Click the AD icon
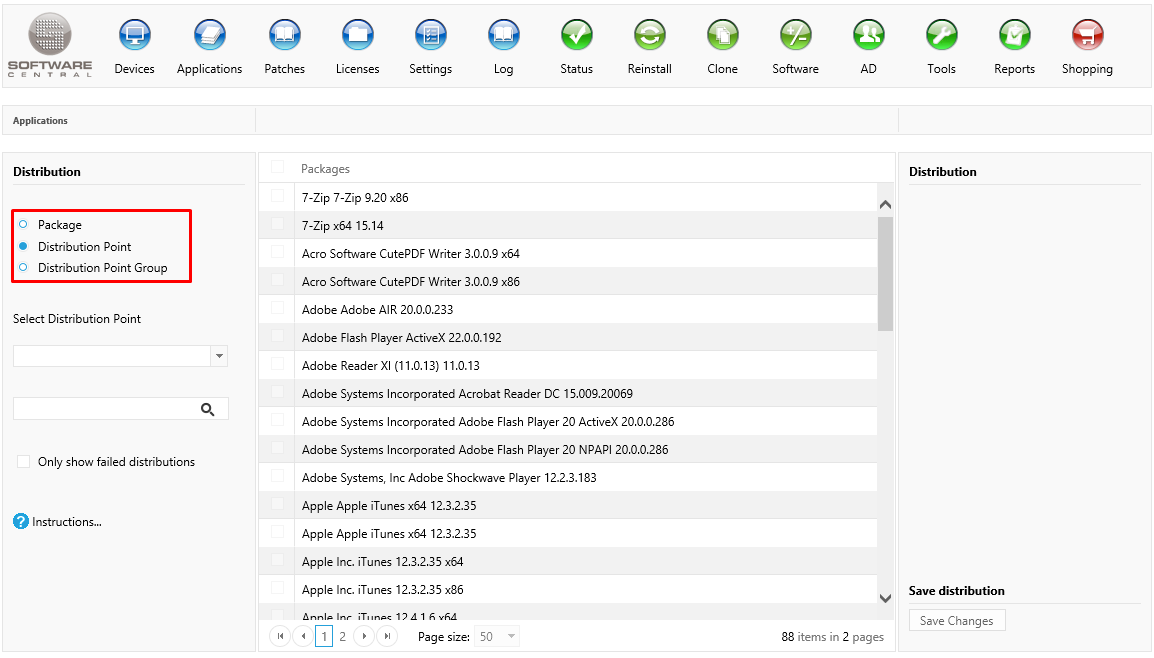Image resolution: width=1154 pixels, height=658 pixels. [868, 37]
